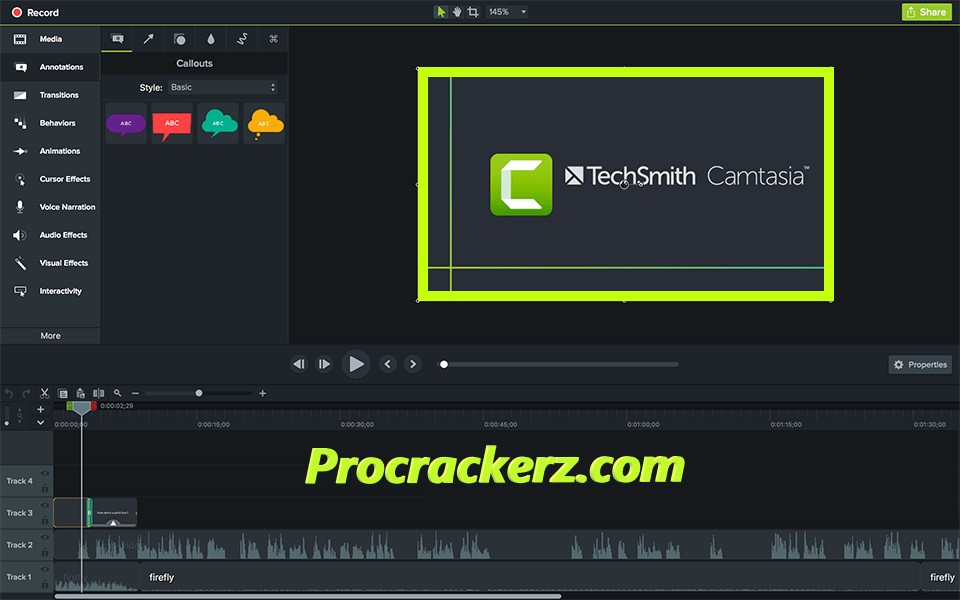This screenshot has height=600, width=960.
Task: Split the clip at the playhead
Action: tap(98, 393)
